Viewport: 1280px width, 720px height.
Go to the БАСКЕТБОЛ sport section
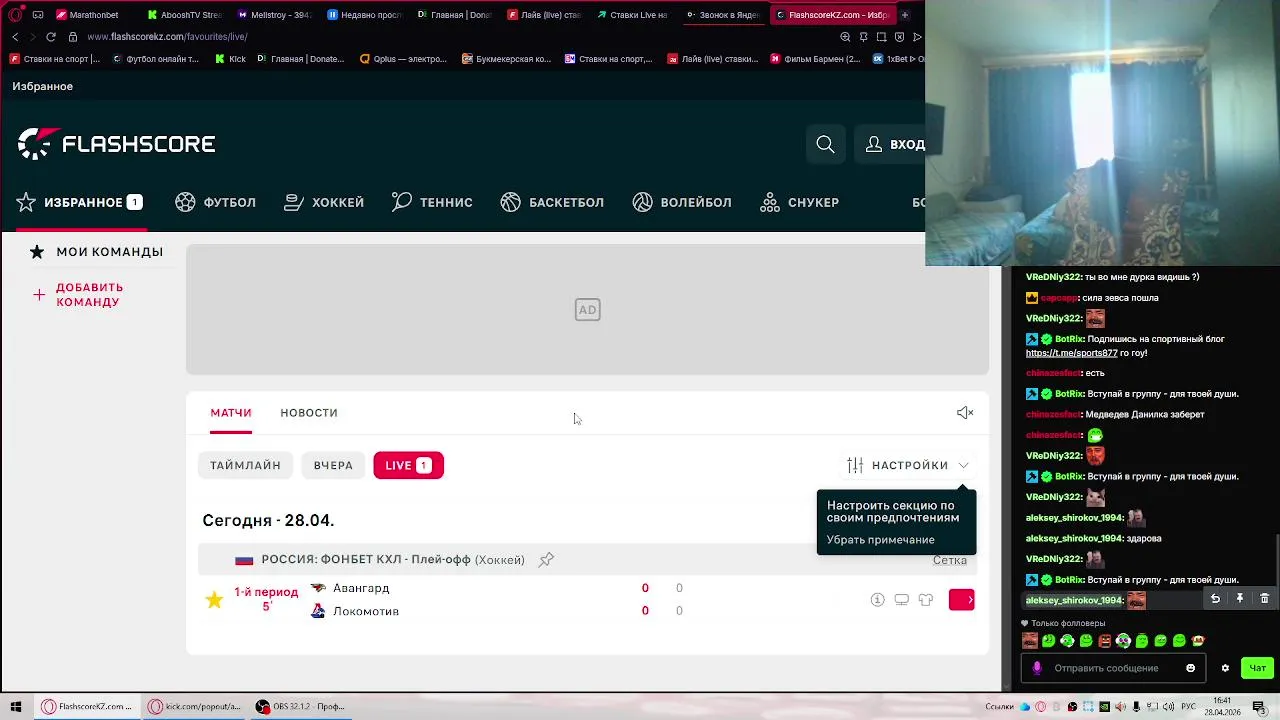pyautogui.click(x=552, y=202)
